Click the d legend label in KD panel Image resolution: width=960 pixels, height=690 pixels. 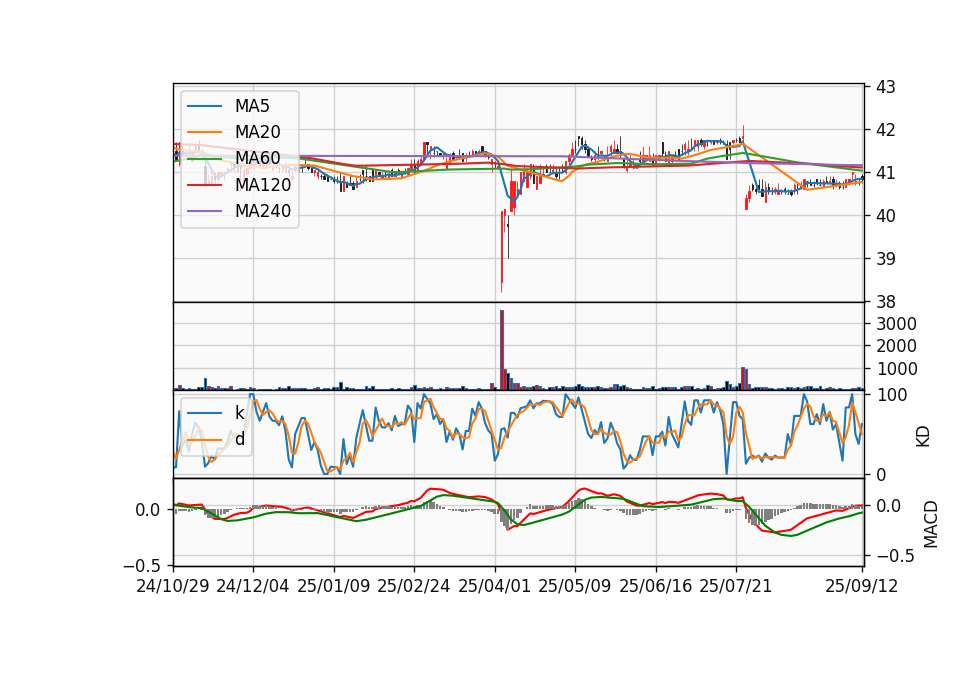(x=239, y=439)
